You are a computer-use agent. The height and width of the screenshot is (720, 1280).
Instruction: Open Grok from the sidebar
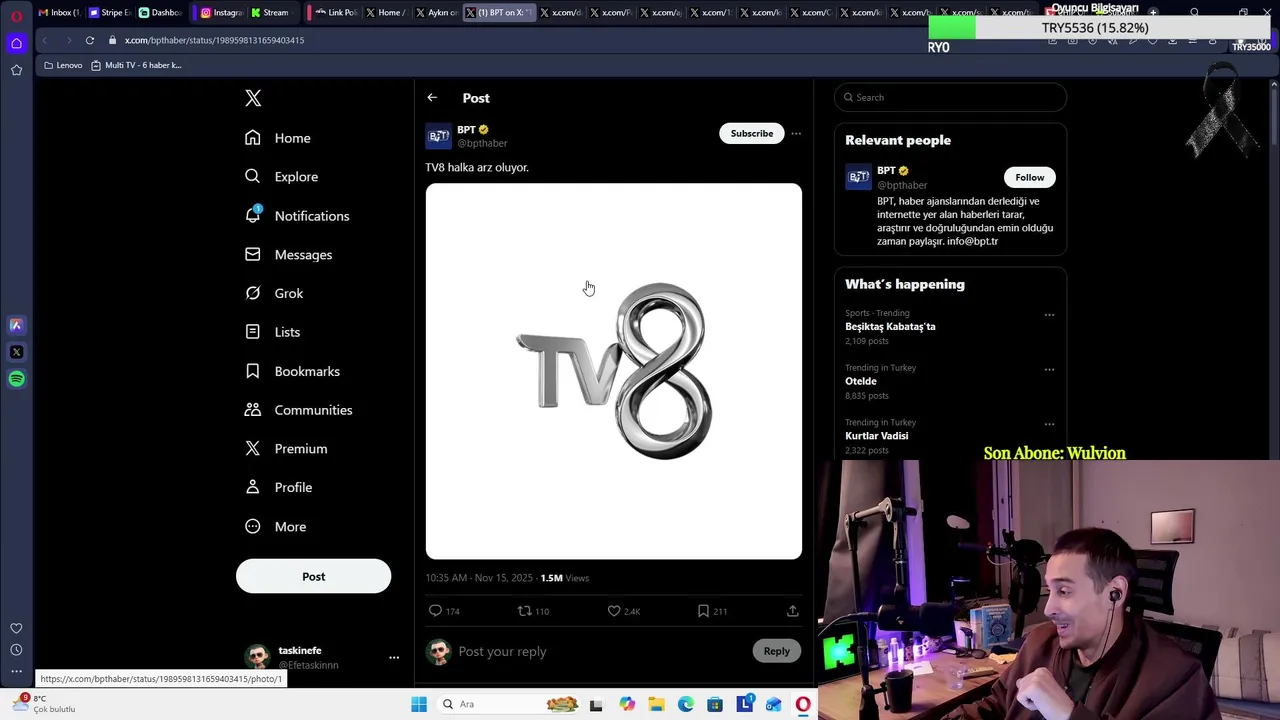tap(274, 293)
